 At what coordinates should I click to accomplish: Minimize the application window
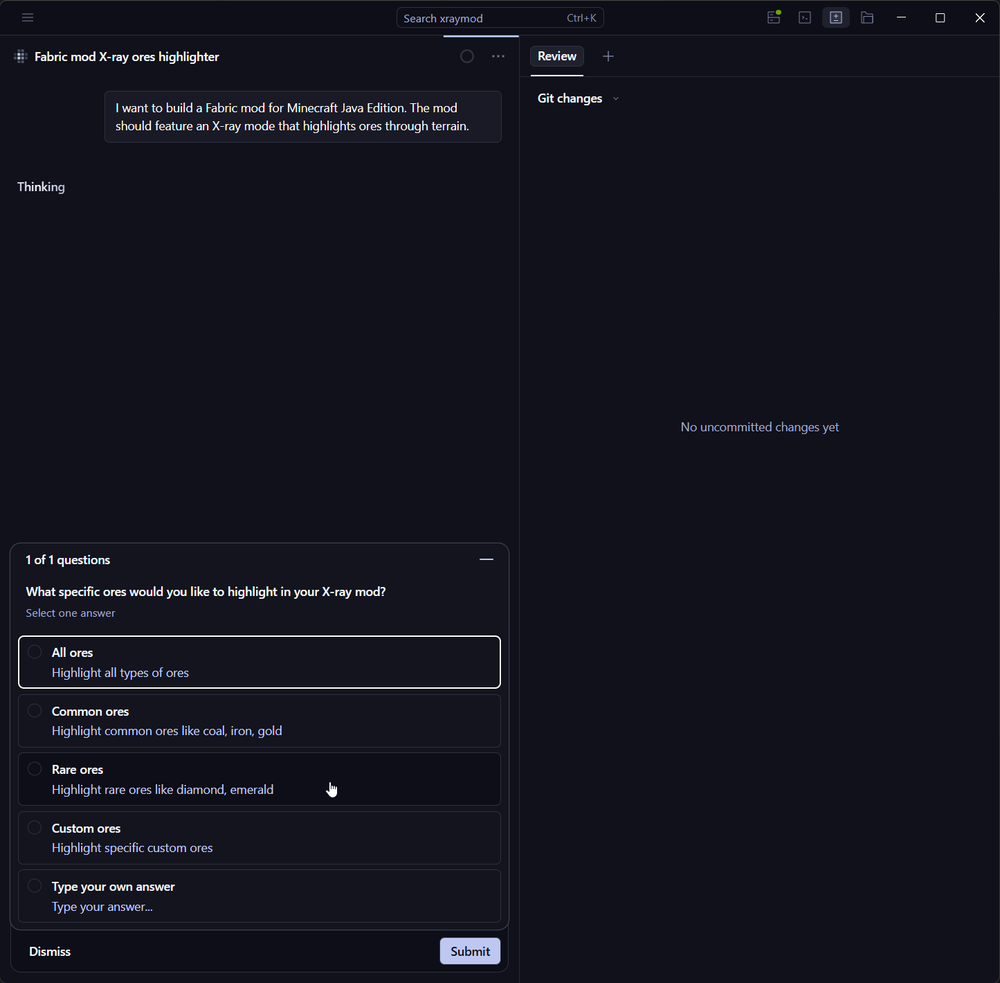point(901,18)
